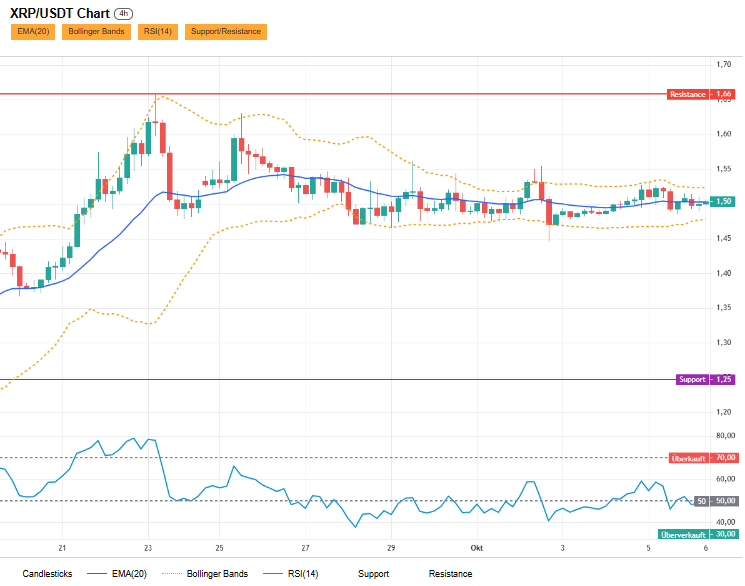
Task: Click the RSI(14) indicator tag
Action: click(158, 32)
